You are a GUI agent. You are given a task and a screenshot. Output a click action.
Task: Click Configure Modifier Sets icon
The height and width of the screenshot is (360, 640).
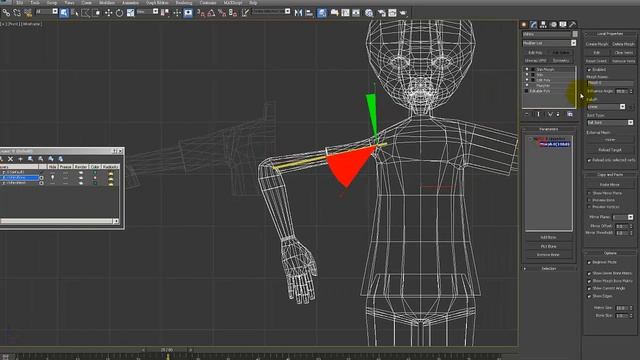(570, 114)
